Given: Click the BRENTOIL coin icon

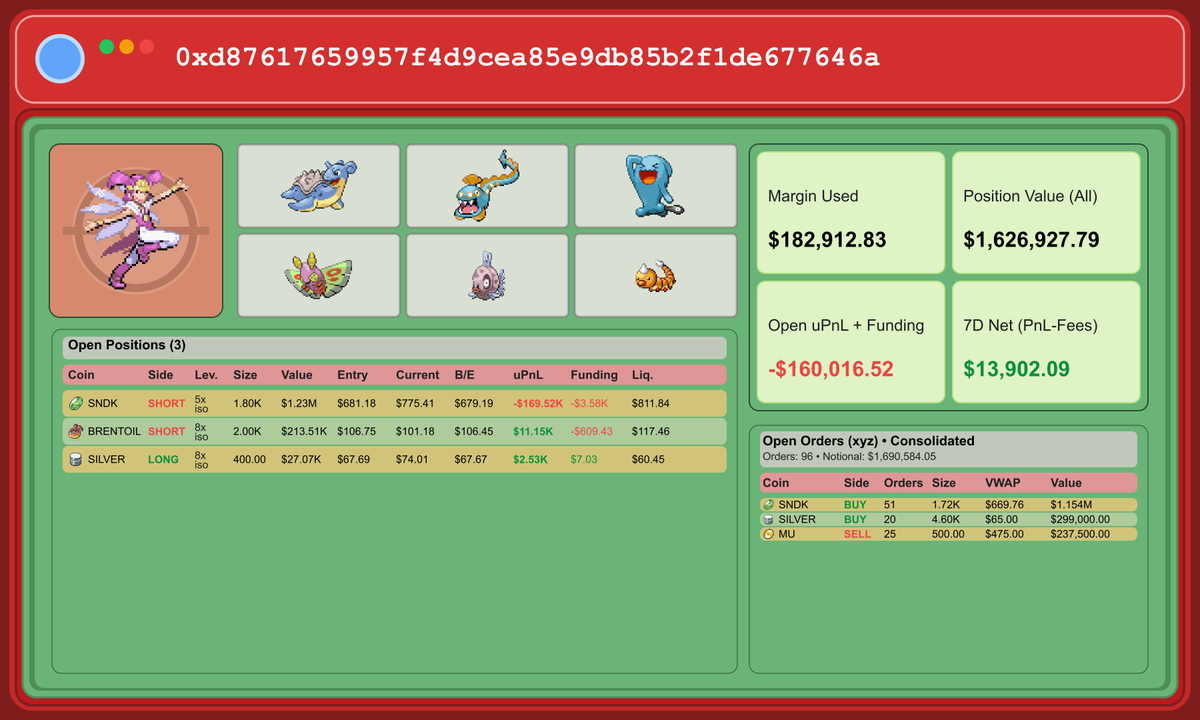Looking at the screenshot, I should [75, 431].
